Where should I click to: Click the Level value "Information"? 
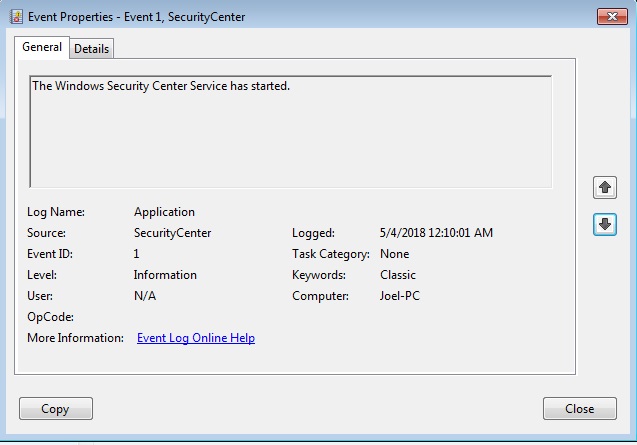point(165,275)
